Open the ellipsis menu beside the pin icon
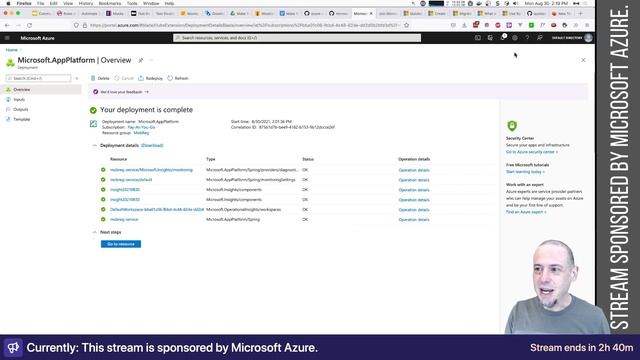The height and width of the screenshot is (360, 640). coord(151,60)
